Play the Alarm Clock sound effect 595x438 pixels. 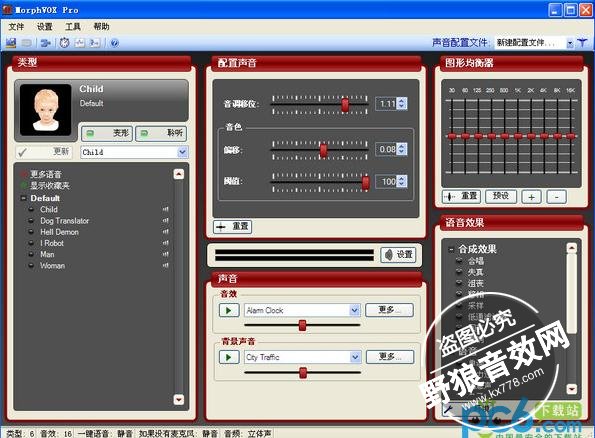pos(229,310)
